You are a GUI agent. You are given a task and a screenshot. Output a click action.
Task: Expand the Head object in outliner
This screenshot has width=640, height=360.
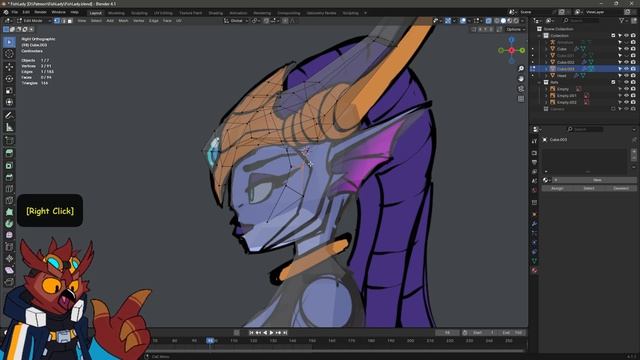[546, 76]
